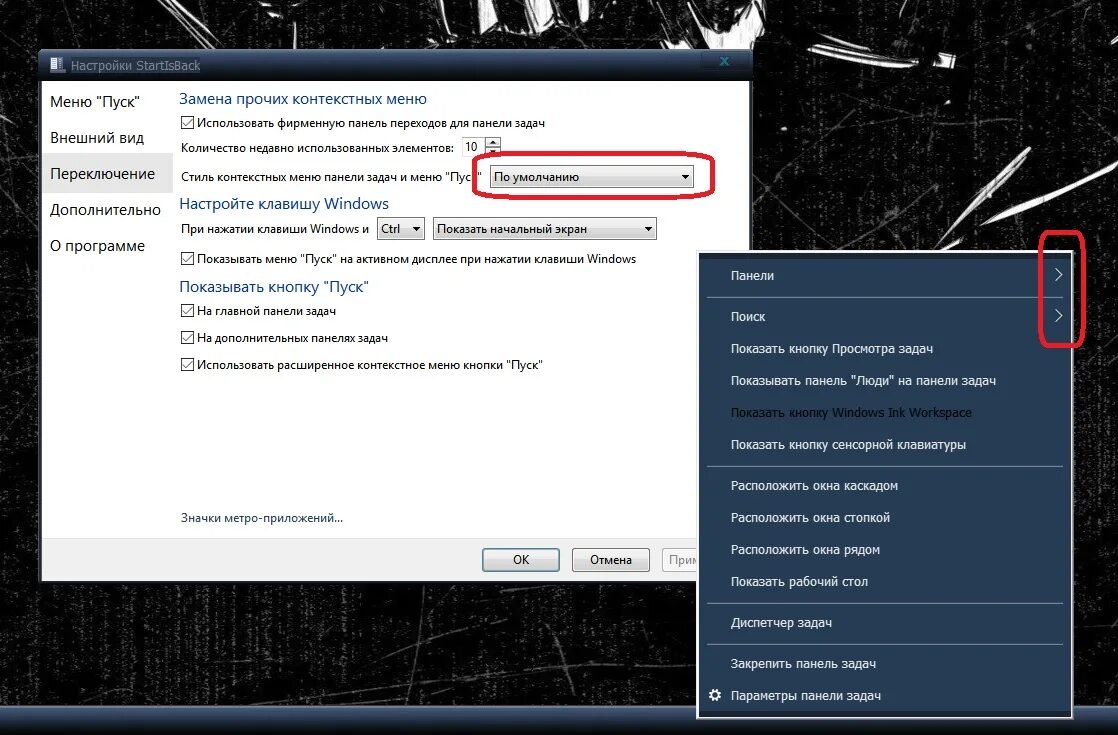
Task: Click the Отмена button
Action: coord(611,560)
